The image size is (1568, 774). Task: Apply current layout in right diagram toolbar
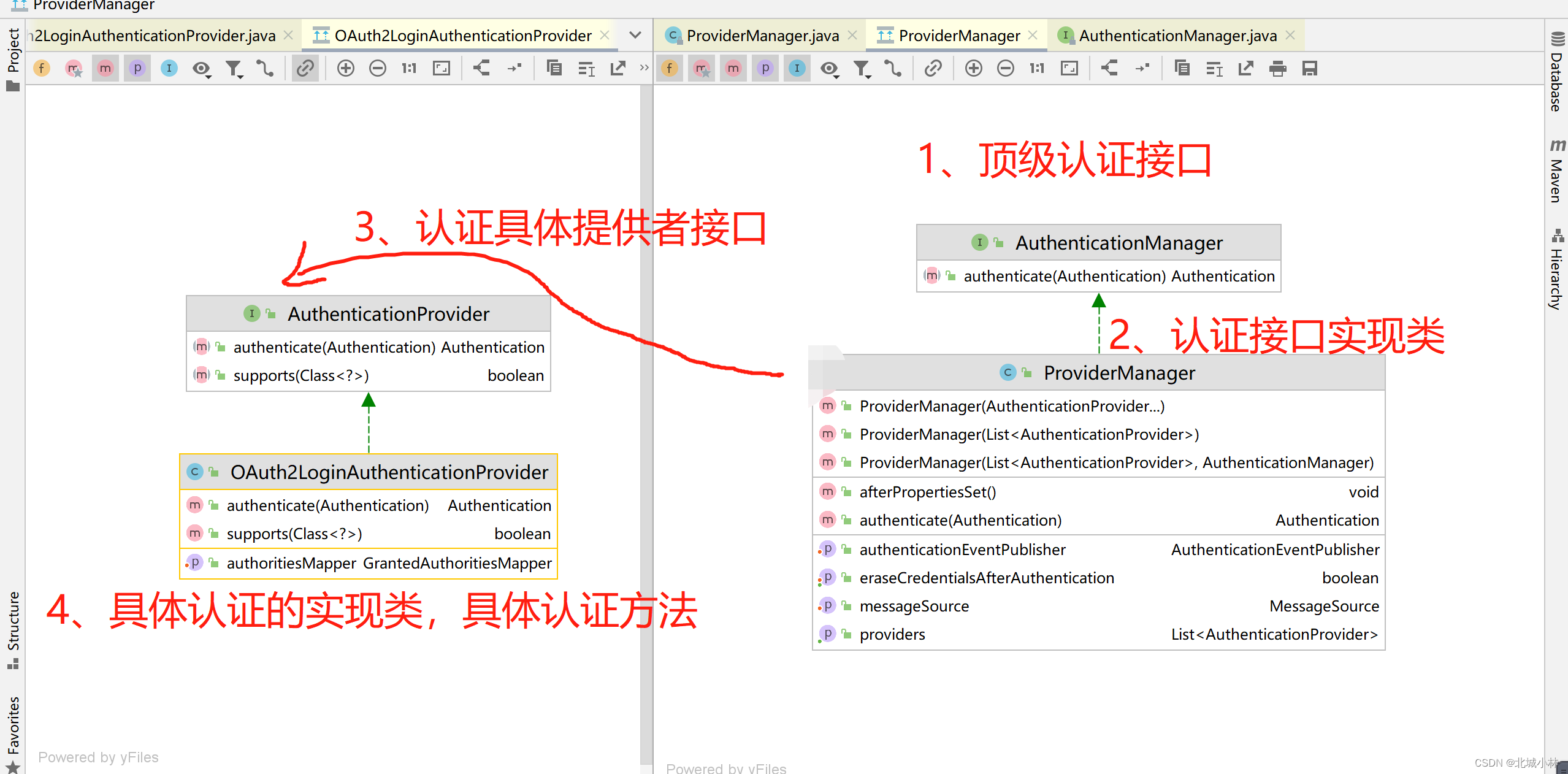click(1109, 68)
